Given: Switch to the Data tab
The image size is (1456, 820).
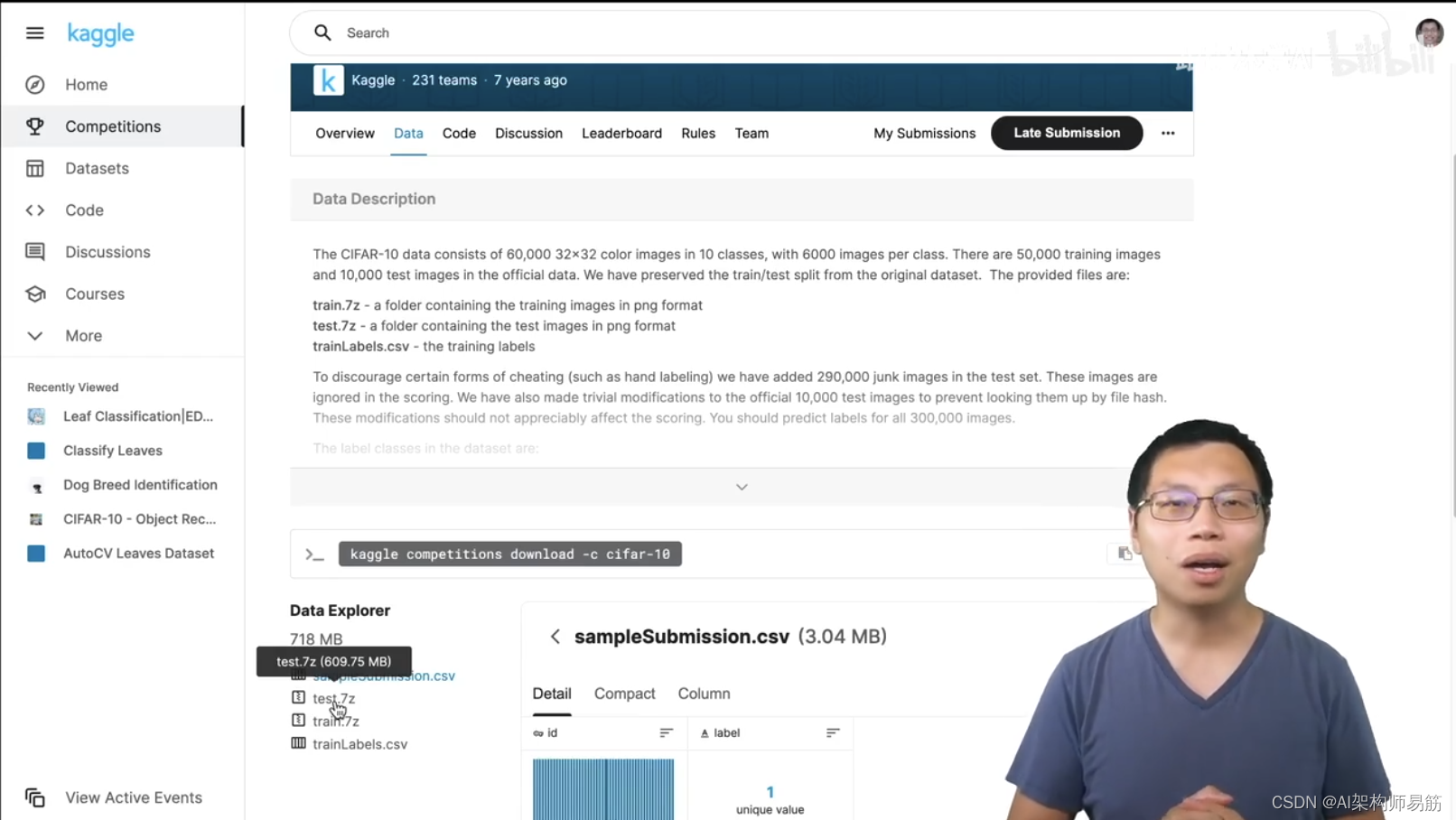Looking at the screenshot, I should pos(408,133).
